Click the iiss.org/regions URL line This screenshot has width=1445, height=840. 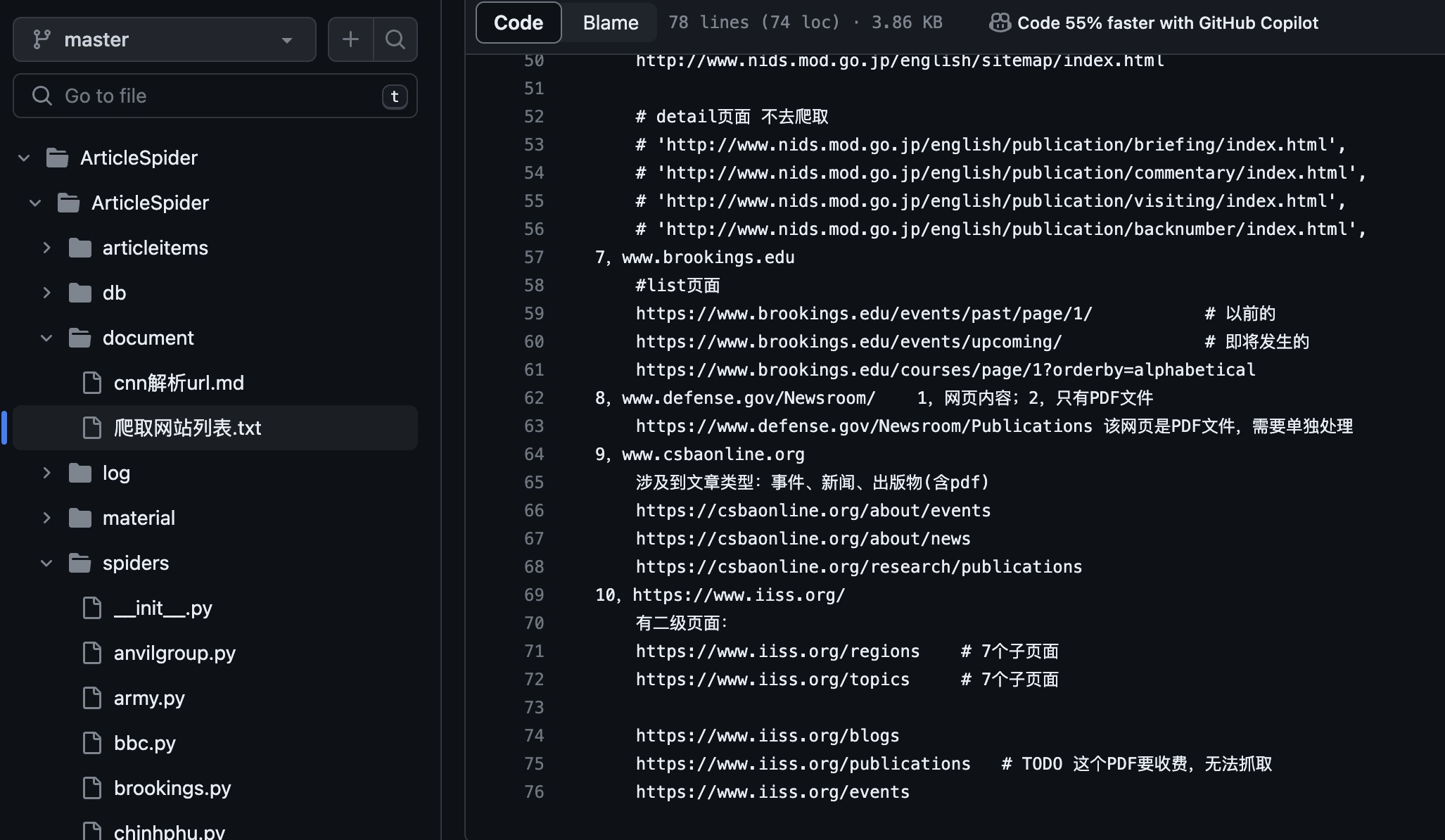(x=778, y=651)
